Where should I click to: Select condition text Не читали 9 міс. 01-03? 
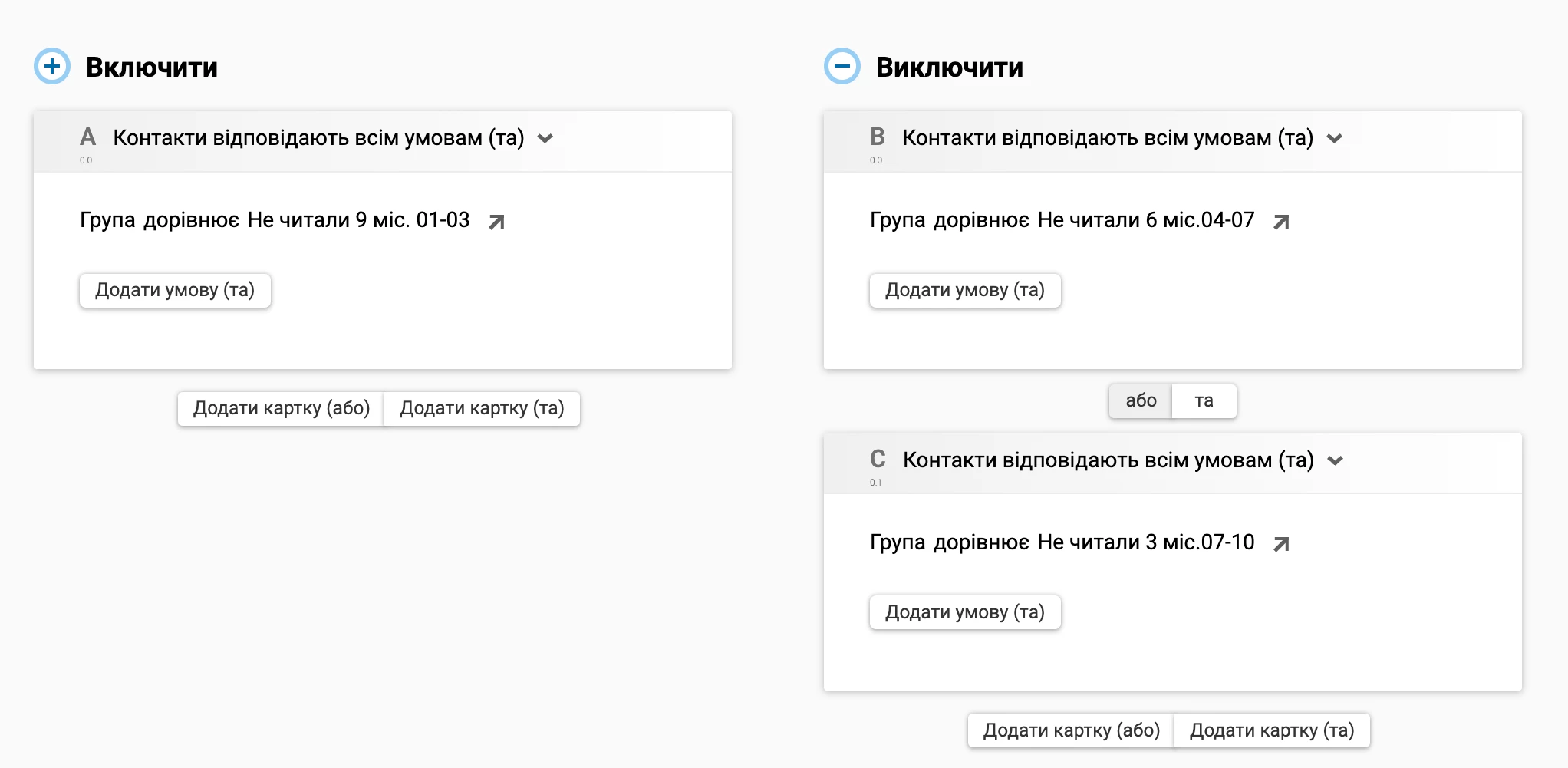(x=358, y=220)
